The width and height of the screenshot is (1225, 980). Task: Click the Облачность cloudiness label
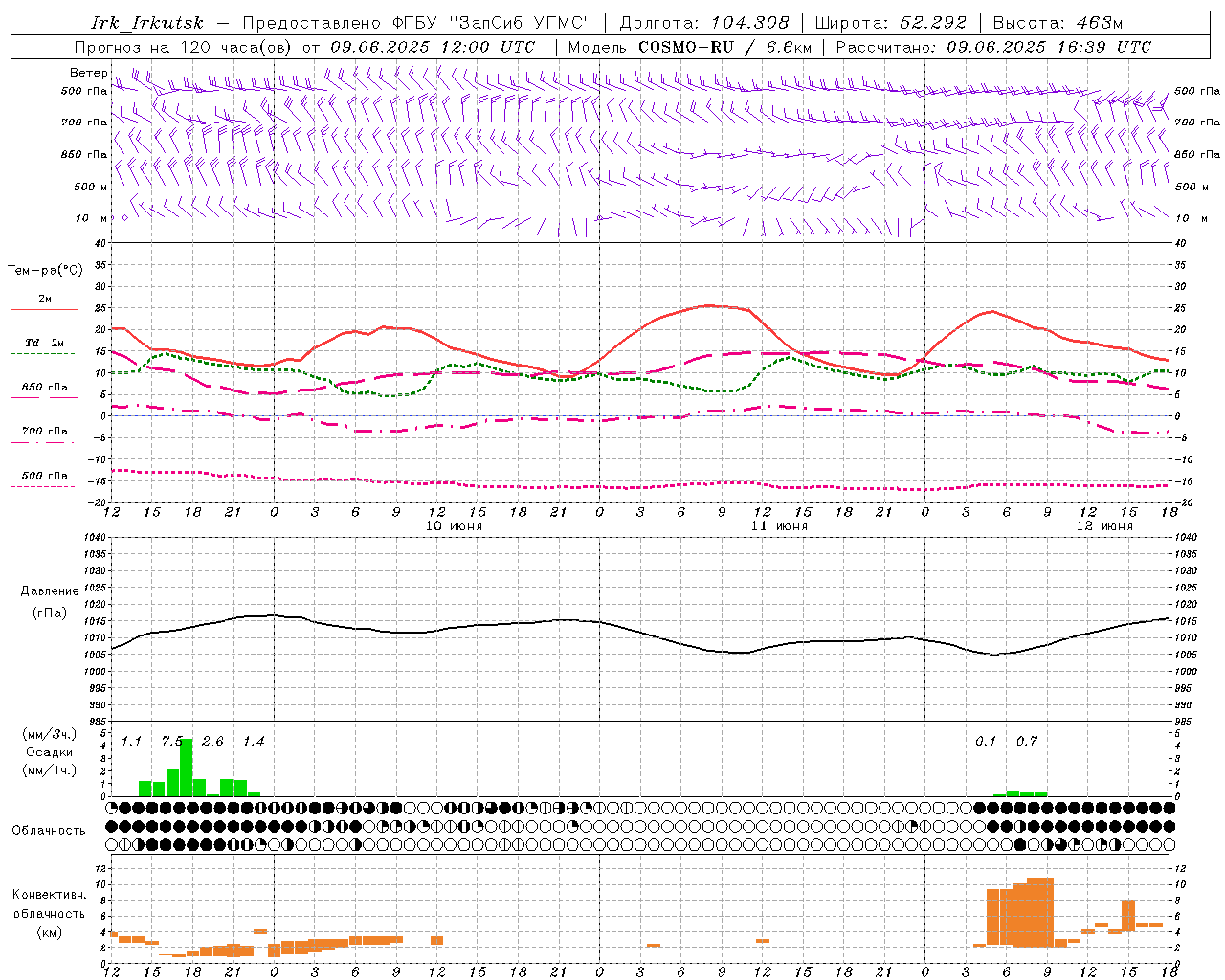coord(49,830)
